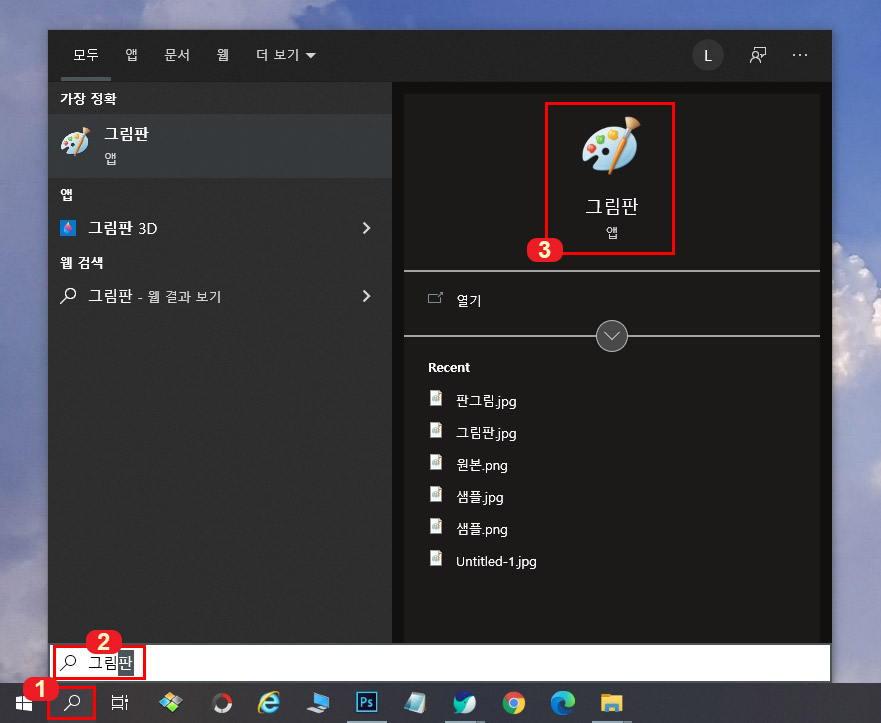Select the 그림판 app best match result
Screen dimensions: 881x723
(x=220, y=146)
